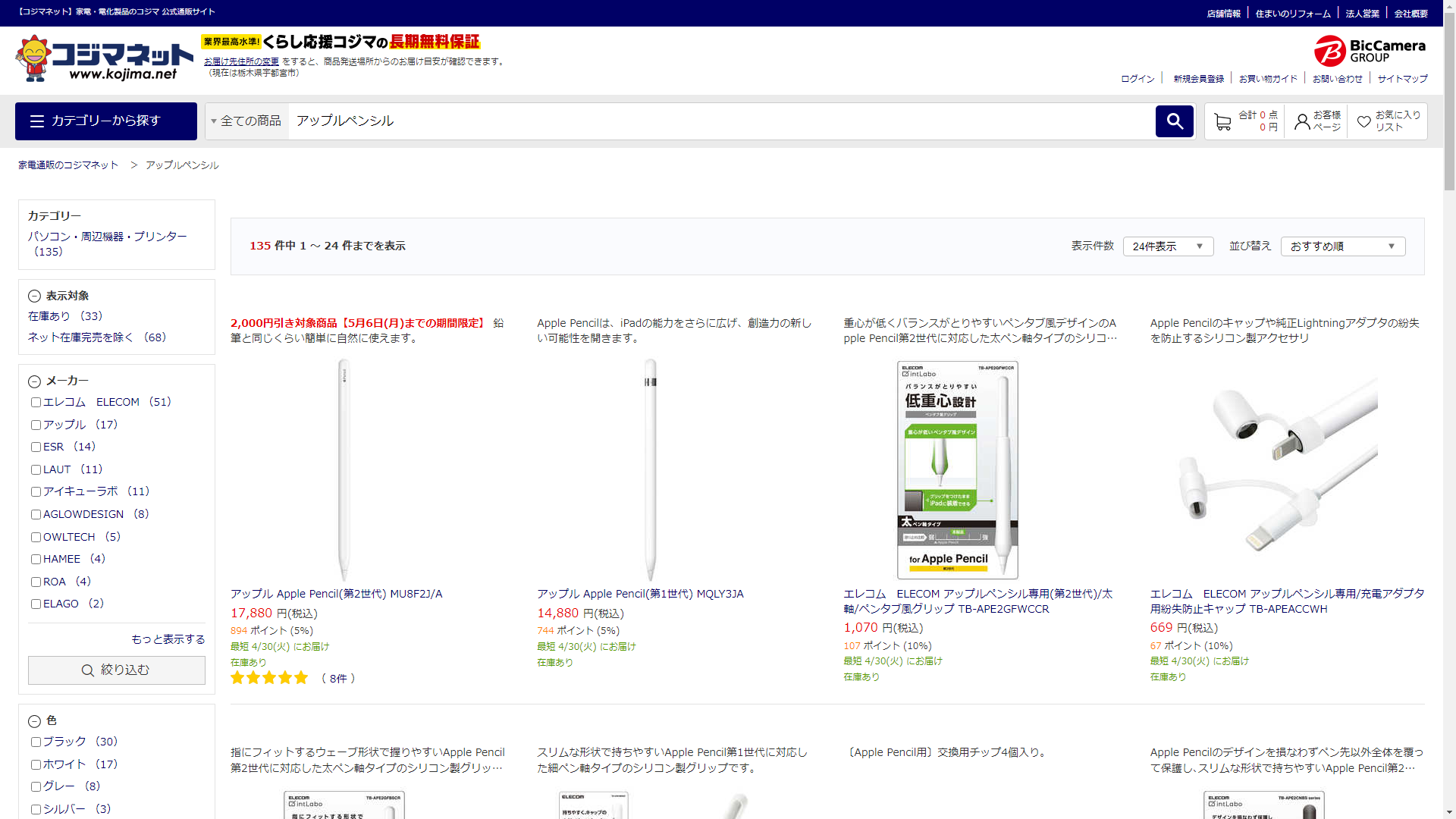Click the blue search magnifier button
Screen dimensions: 1456x819
pos(1174,121)
